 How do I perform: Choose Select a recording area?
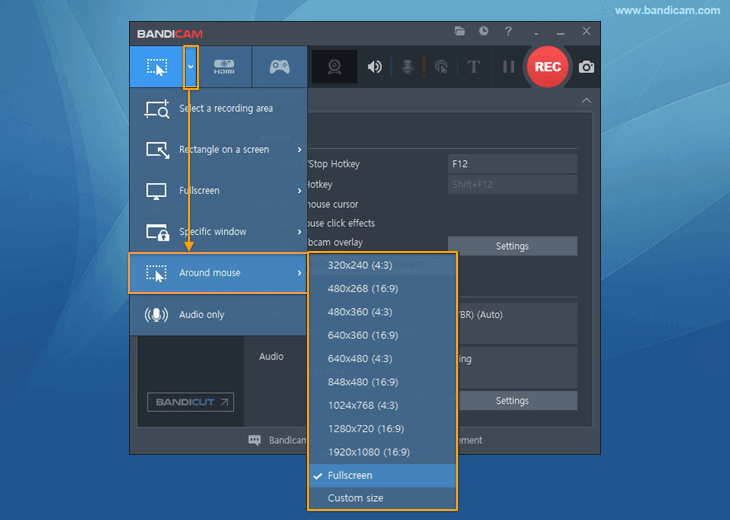click(218, 108)
